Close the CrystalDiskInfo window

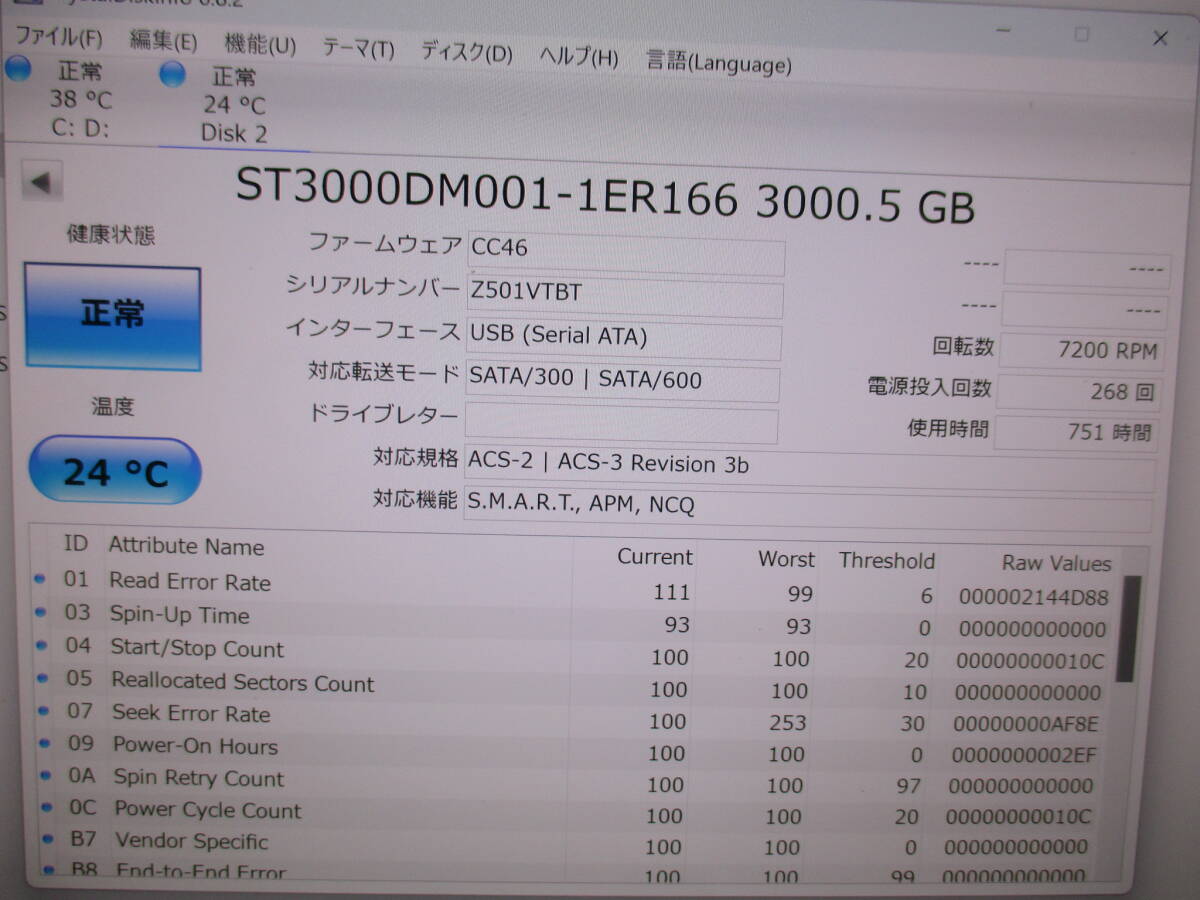(1160, 38)
